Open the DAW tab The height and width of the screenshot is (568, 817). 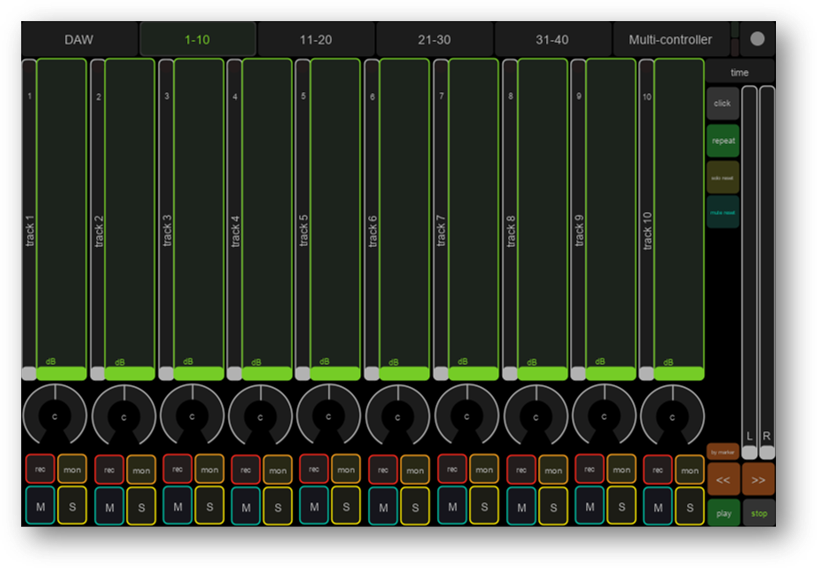point(79,40)
